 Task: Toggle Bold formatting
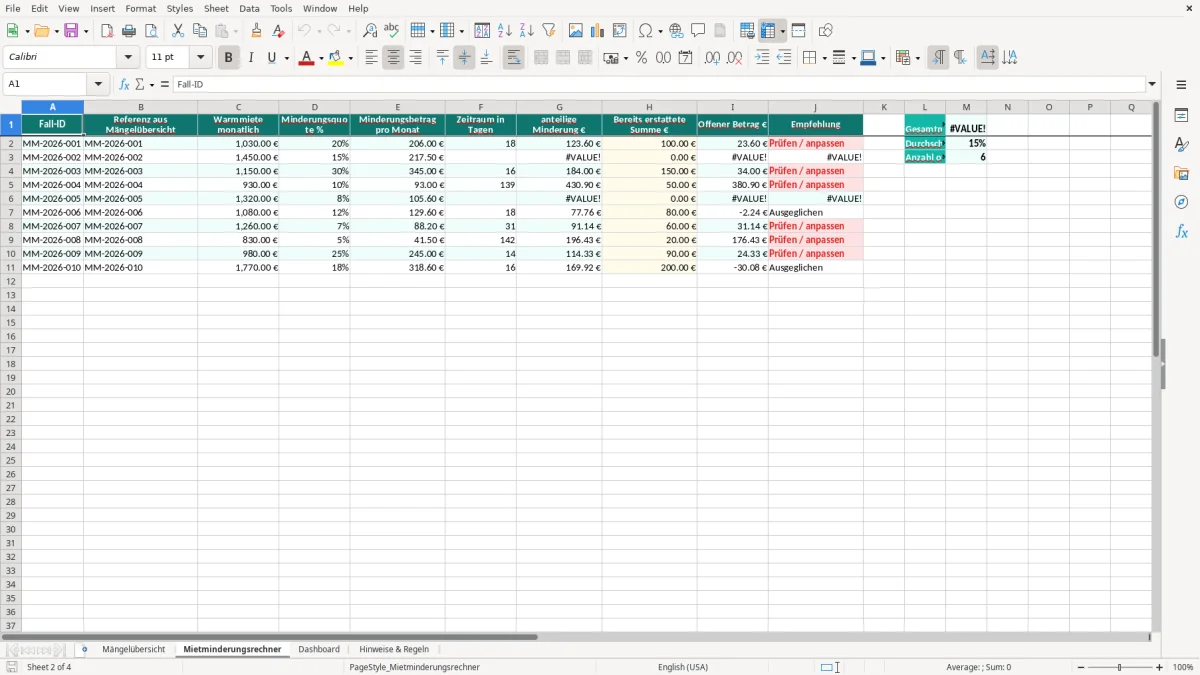(229, 58)
